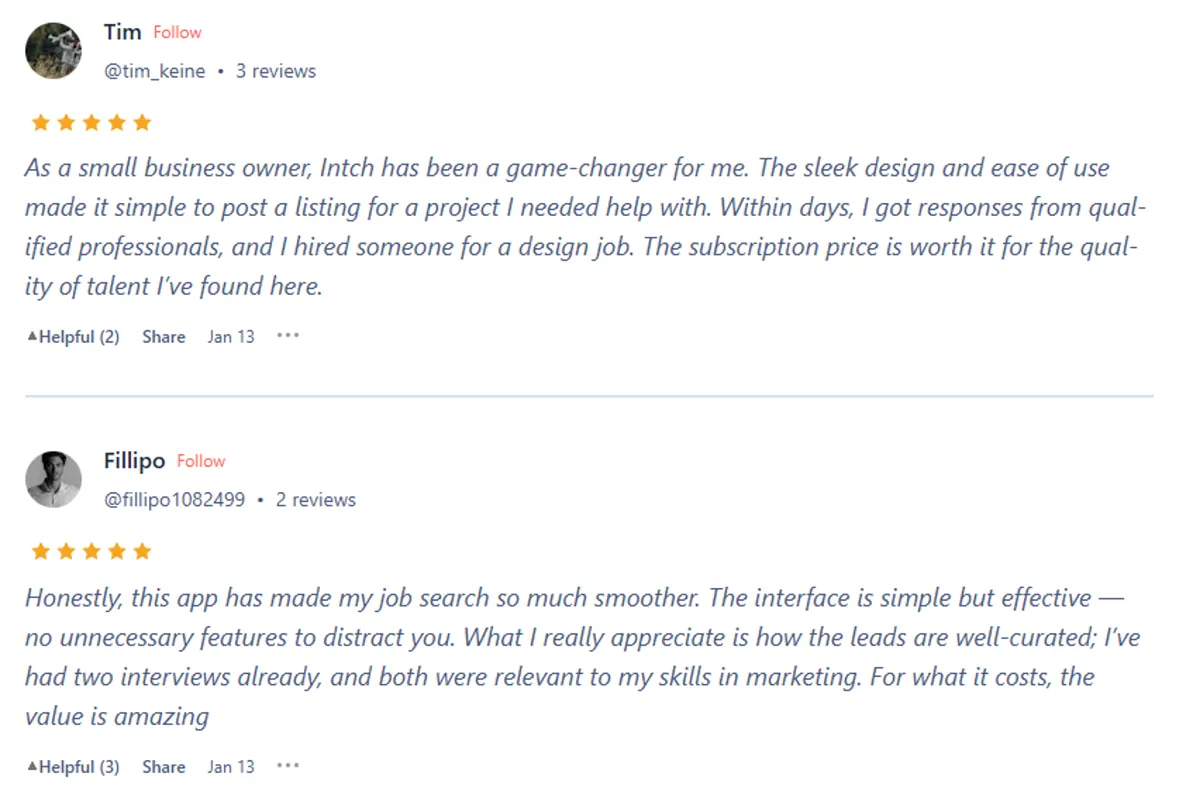Open Tim's profile name link
This screenshot has height=798, width=1182.
click(122, 32)
